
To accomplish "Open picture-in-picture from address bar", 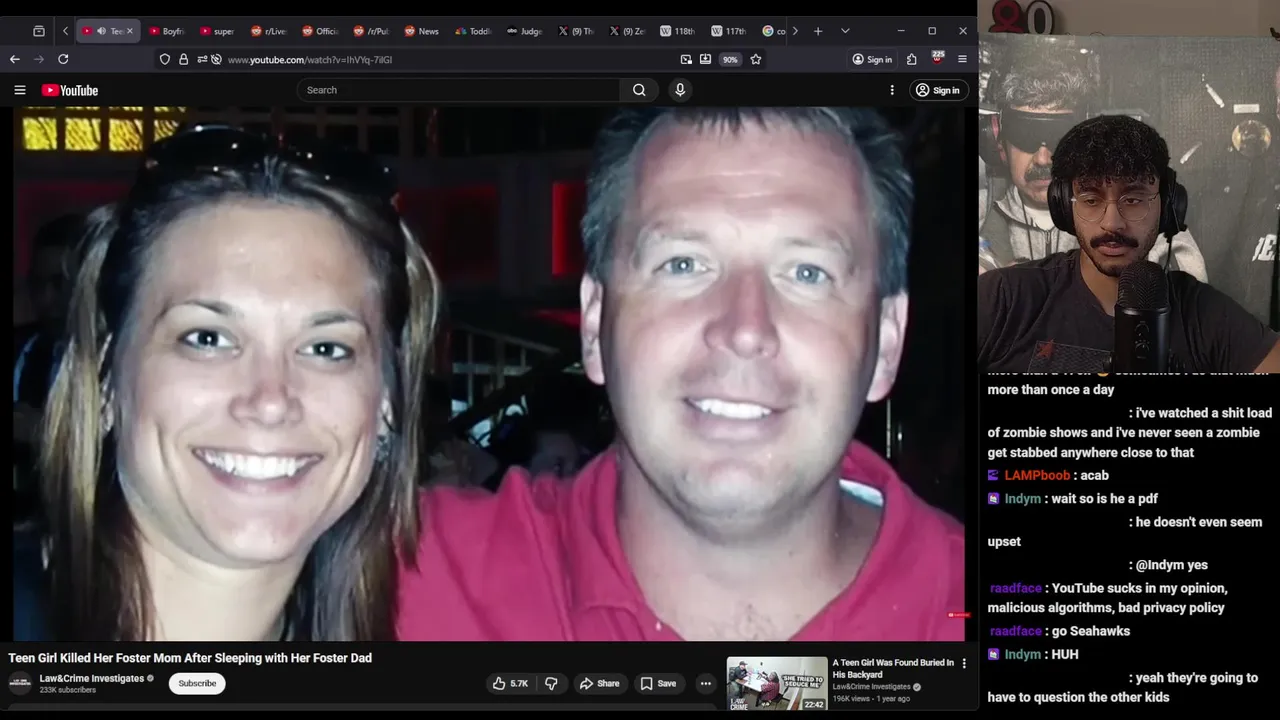I will click(686, 59).
